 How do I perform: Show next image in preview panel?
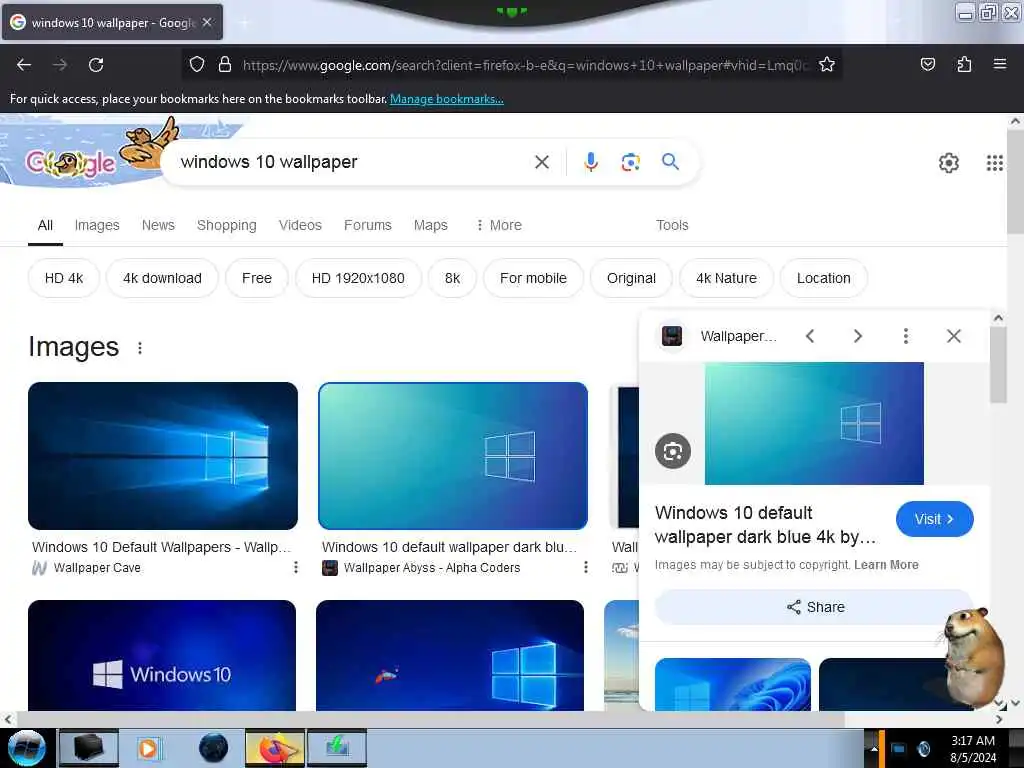pyautogui.click(x=857, y=336)
